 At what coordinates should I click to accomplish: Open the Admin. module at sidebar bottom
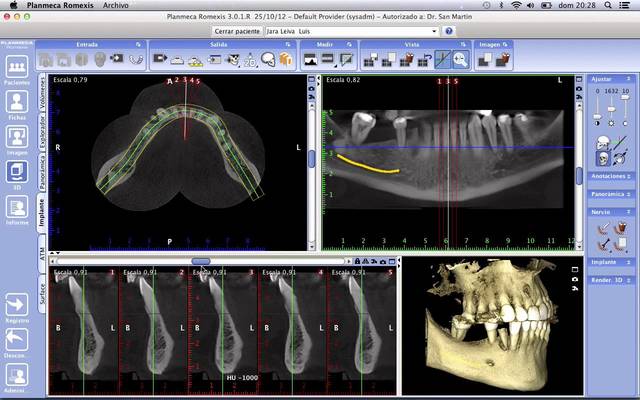coord(17,375)
